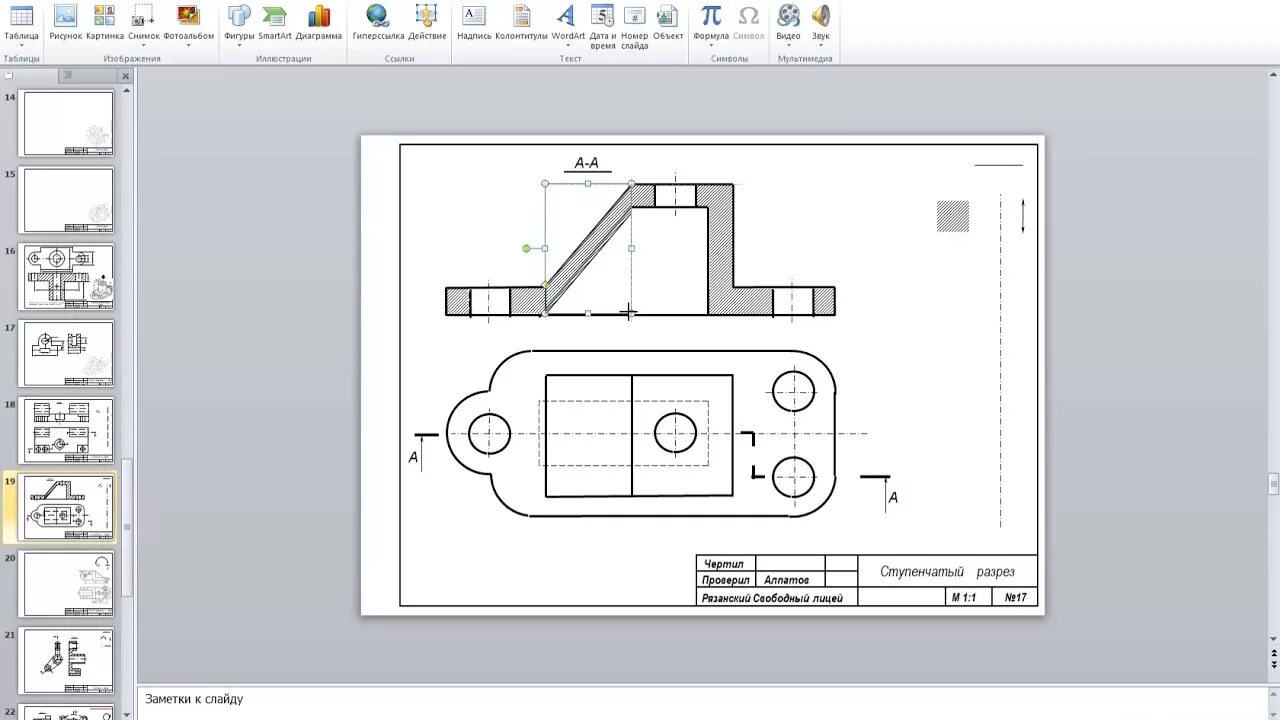The image size is (1280, 720).
Task: Add a Гиперссылка to the selection
Action: (378, 24)
